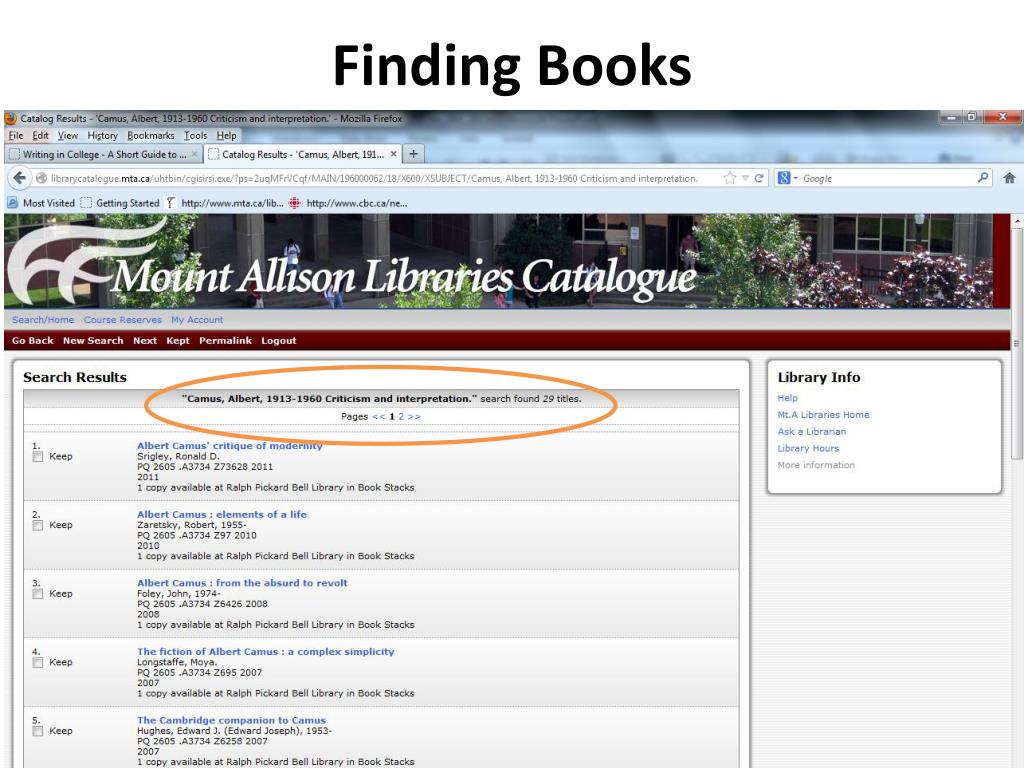Screen dimensions: 1024x768
Task: Click the Search/Home link
Action: (x=43, y=320)
